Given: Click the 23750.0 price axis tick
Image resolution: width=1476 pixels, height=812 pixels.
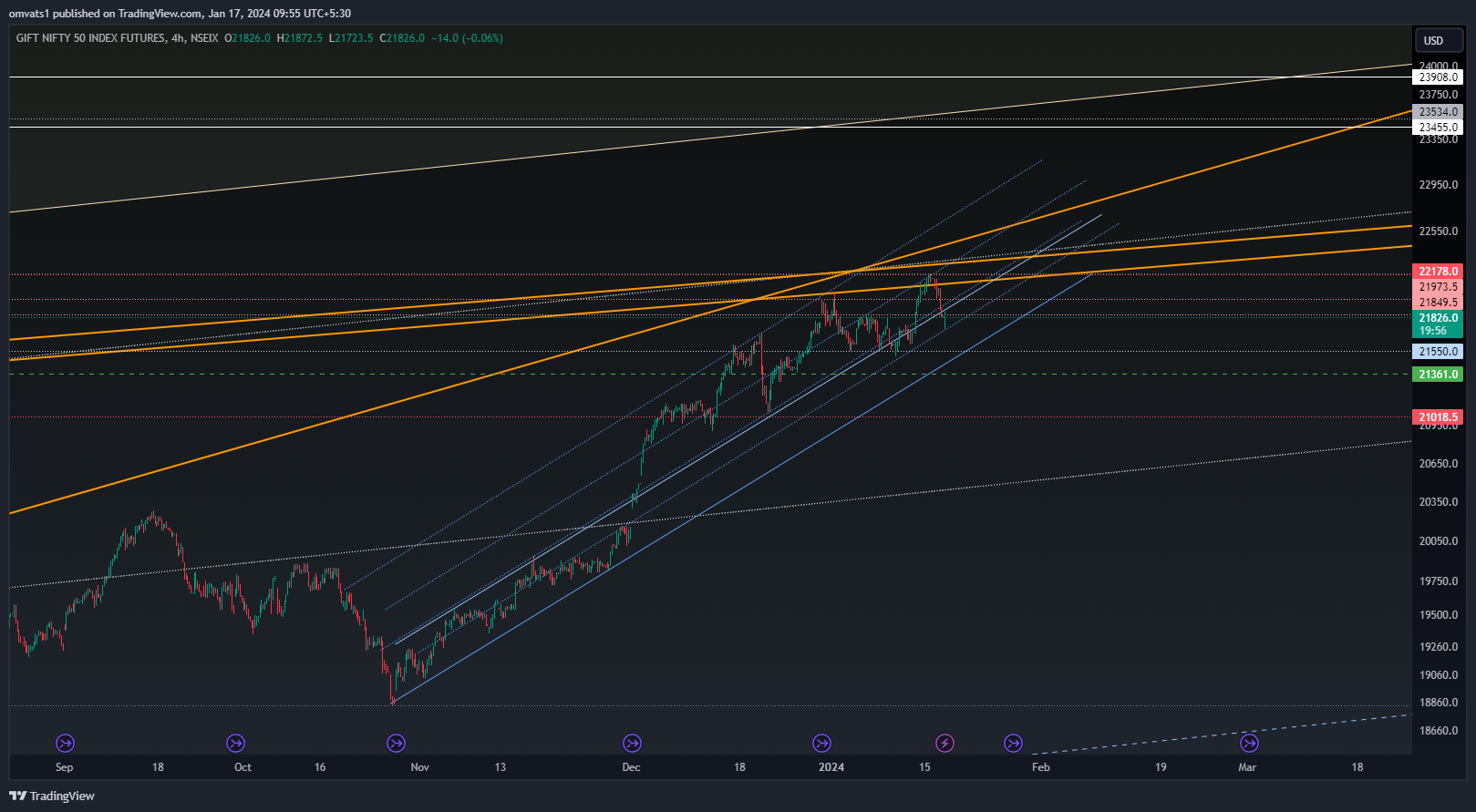Looking at the screenshot, I should [1439, 95].
